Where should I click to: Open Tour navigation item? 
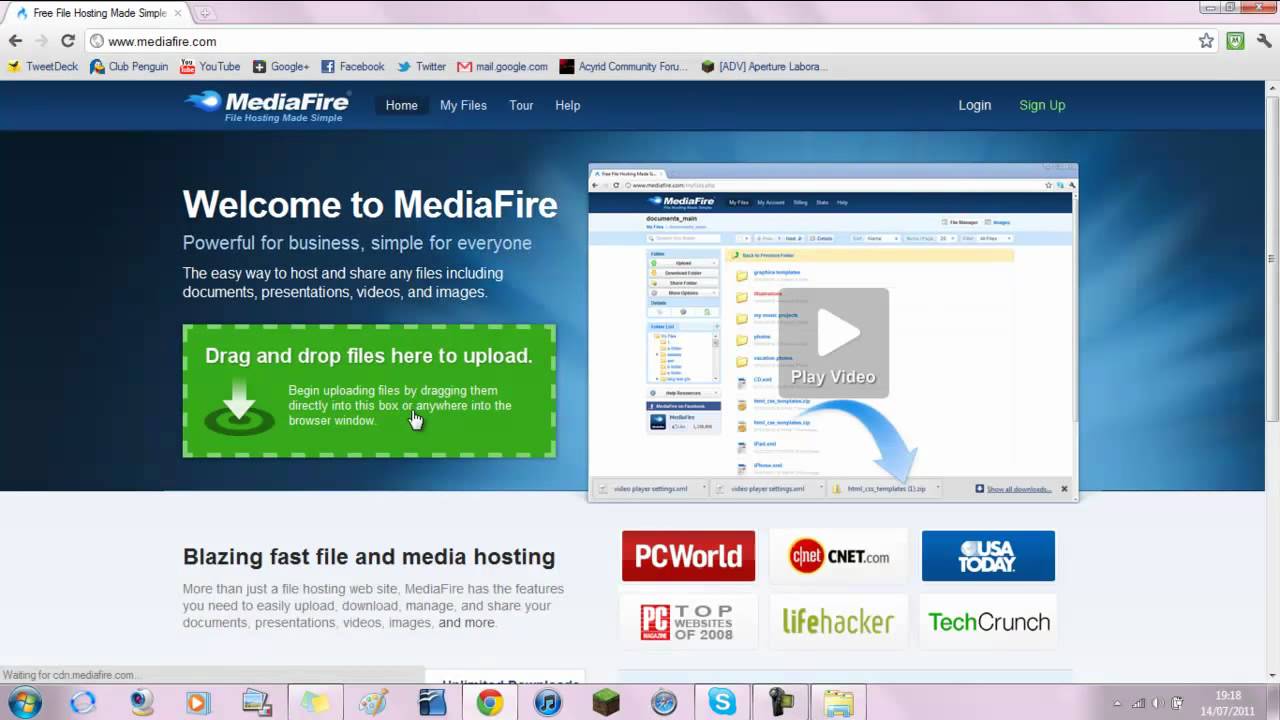[x=521, y=105]
